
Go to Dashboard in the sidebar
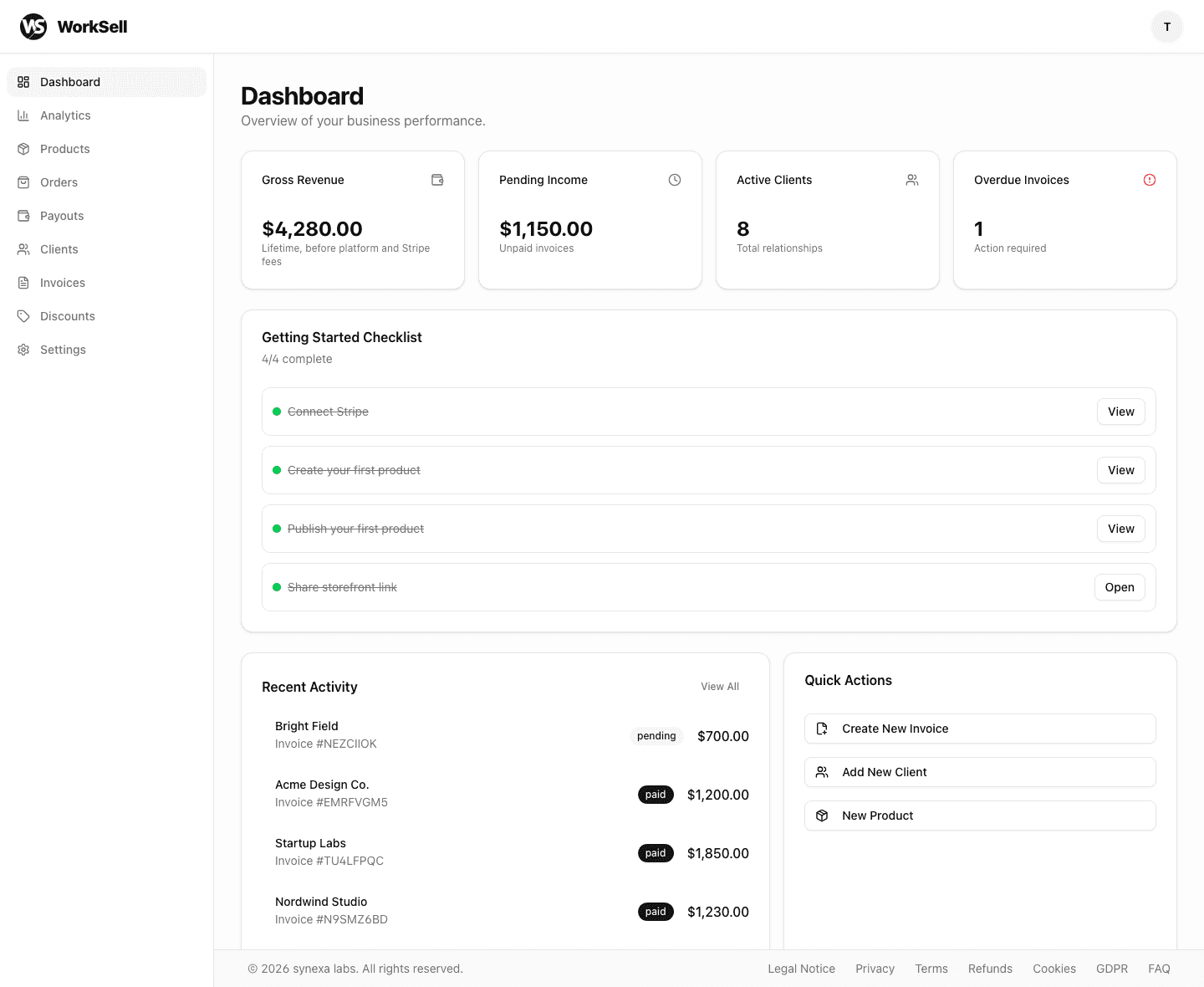tap(106, 82)
